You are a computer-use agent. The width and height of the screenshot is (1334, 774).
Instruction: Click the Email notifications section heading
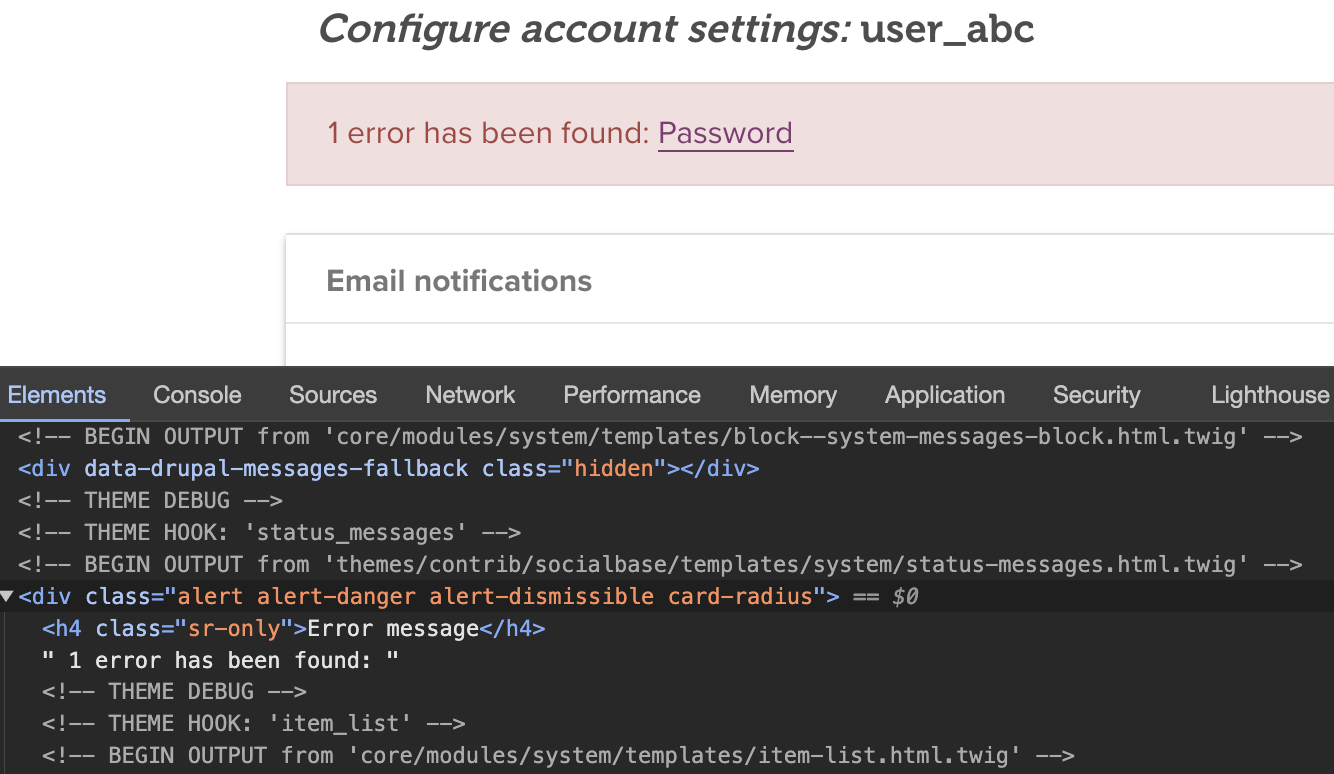459,281
